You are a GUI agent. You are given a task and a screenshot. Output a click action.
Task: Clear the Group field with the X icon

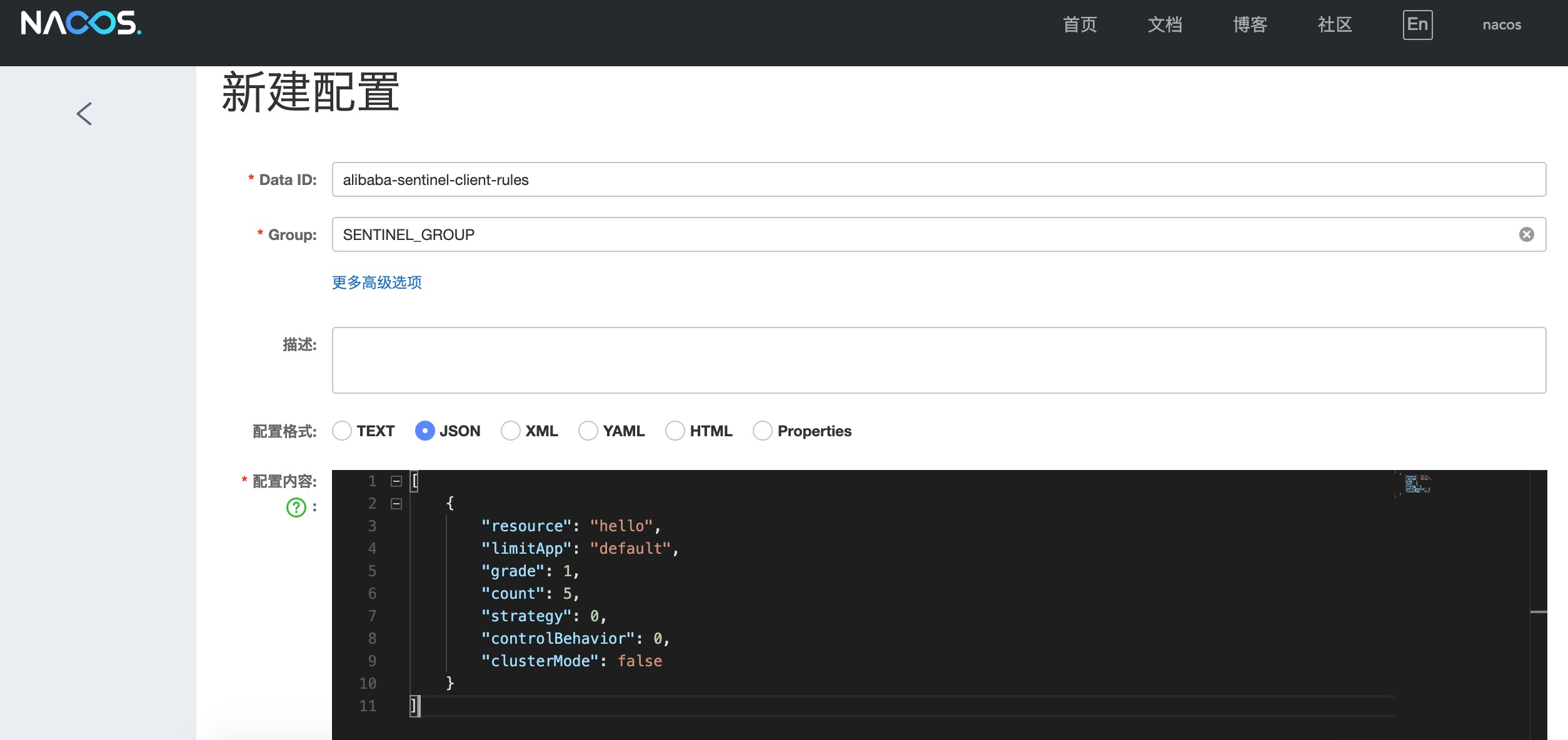pyautogui.click(x=1526, y=234)
